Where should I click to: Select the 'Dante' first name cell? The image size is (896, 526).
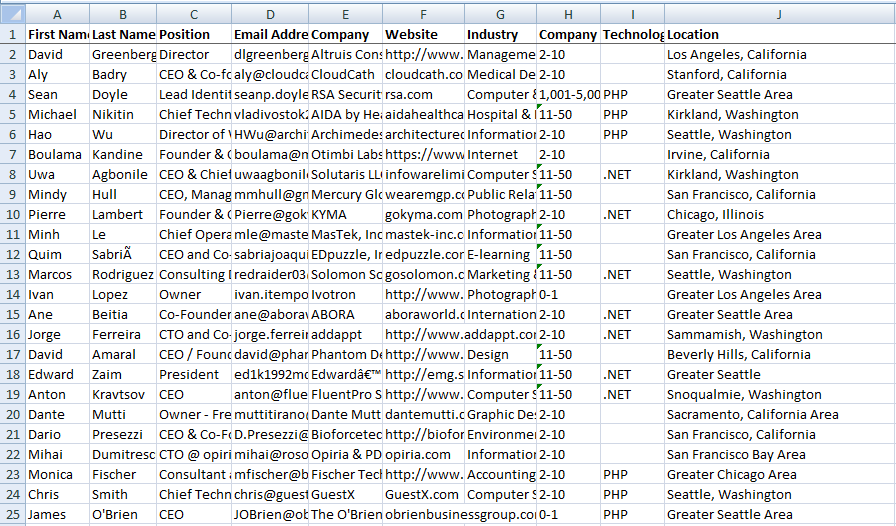pos(58,415)
